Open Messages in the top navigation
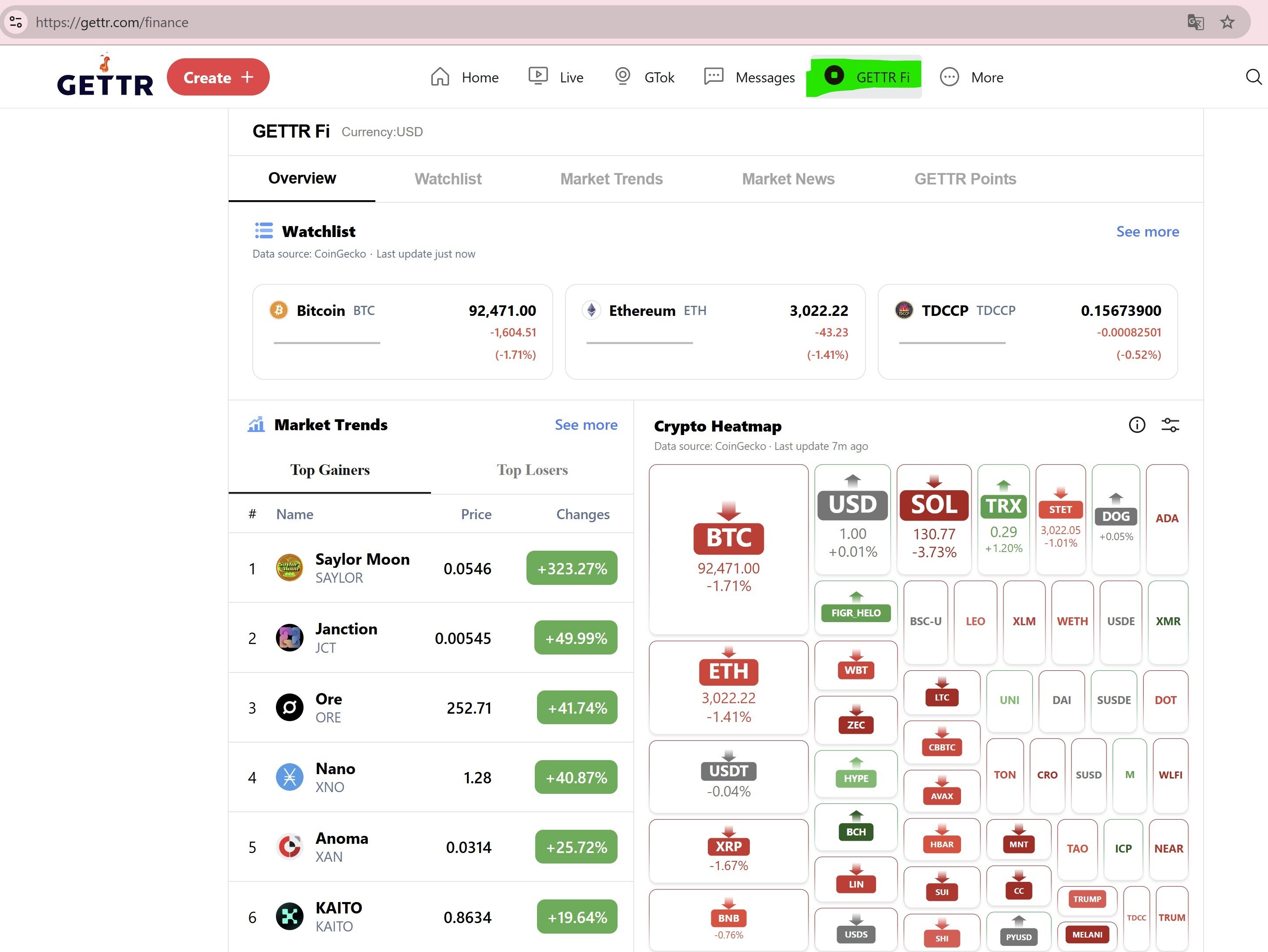The image size is (1268, 952). [x=750, y=77]
